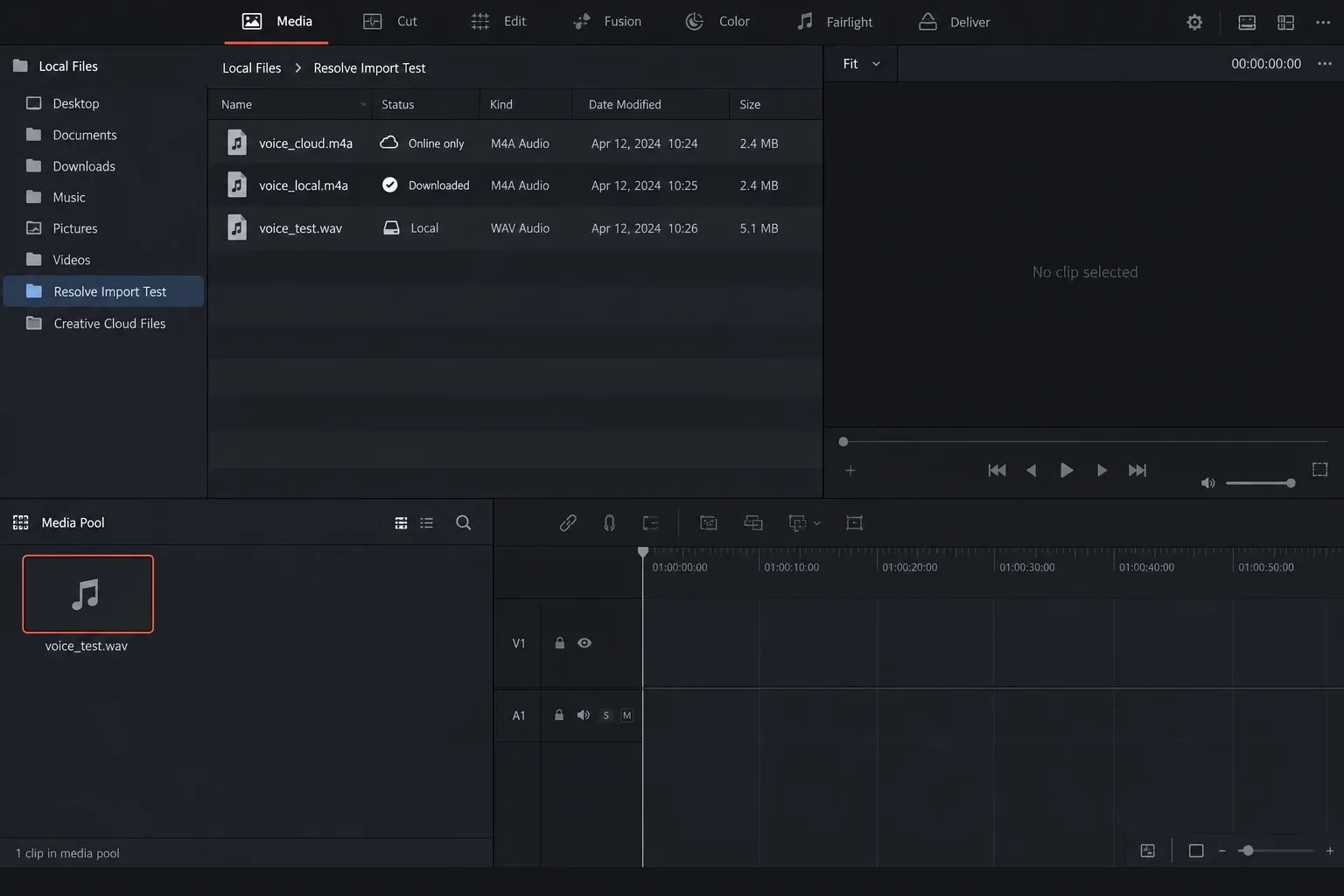Viewport: 1344px width, 896px height.
Task: Select voice_cloud.m4a file row
Action: tap(515, 143)
